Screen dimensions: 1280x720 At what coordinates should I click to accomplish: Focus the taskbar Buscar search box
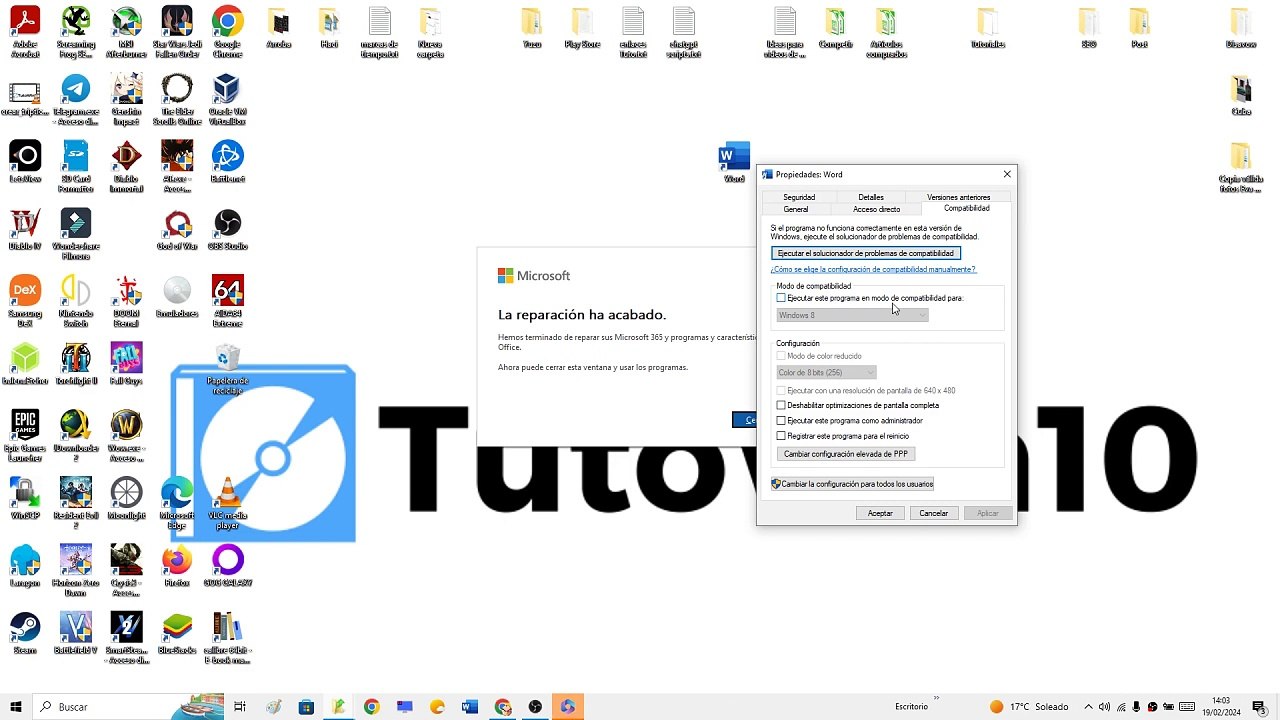tap(128, 707)
